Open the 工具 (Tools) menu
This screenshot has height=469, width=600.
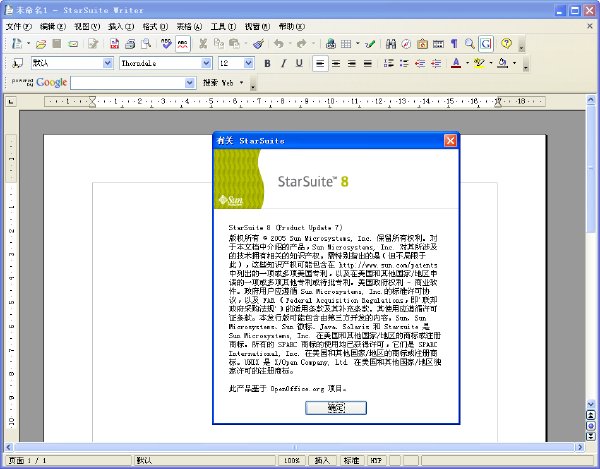(x=223, y=26)
